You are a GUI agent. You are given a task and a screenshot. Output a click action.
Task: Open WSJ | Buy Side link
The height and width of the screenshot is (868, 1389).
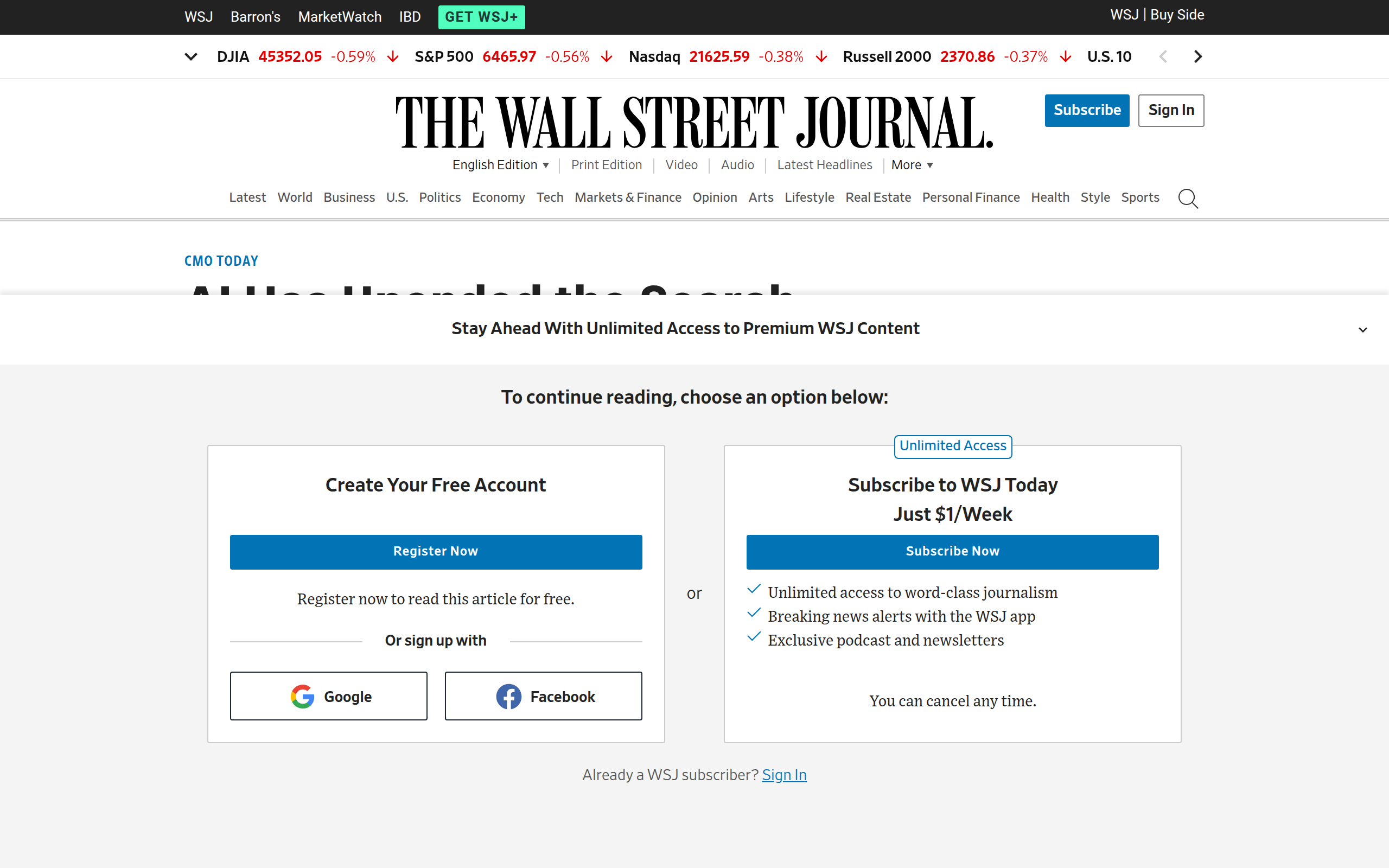(1157, 15)
